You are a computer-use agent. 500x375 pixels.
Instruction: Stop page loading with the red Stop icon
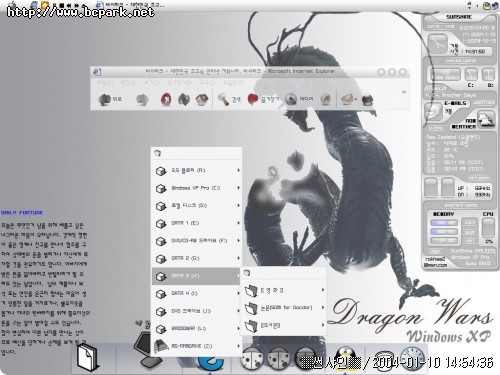pyautogui.click(x=166, y=99)
